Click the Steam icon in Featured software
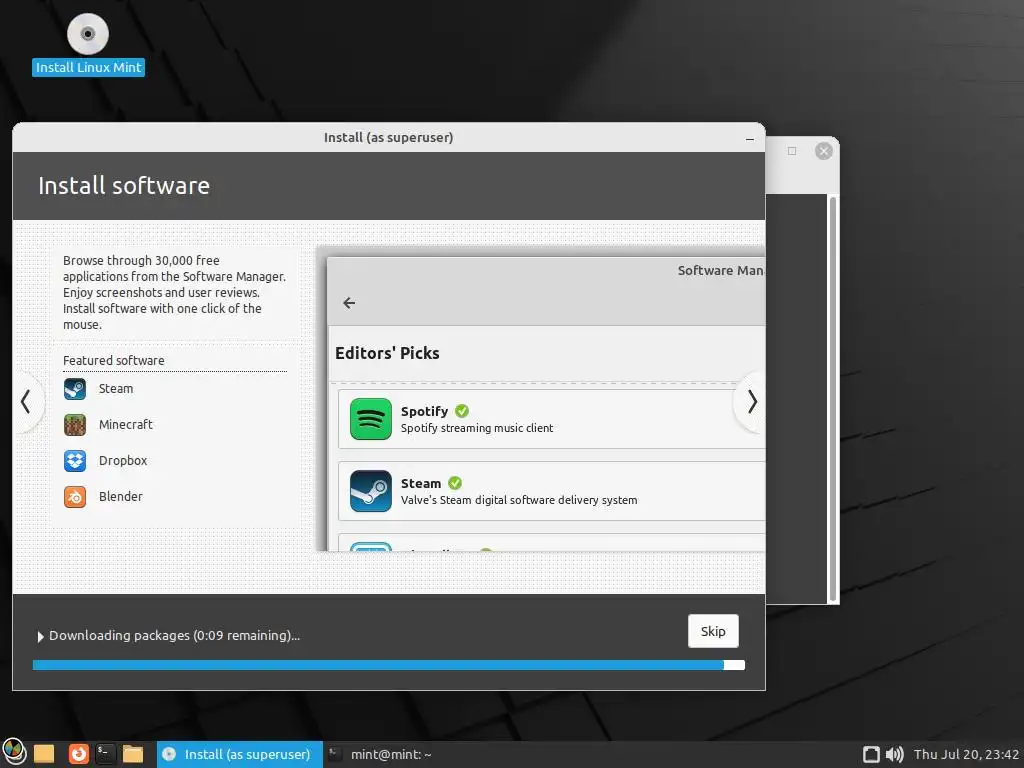1024x768 pixels. [75, 389]
